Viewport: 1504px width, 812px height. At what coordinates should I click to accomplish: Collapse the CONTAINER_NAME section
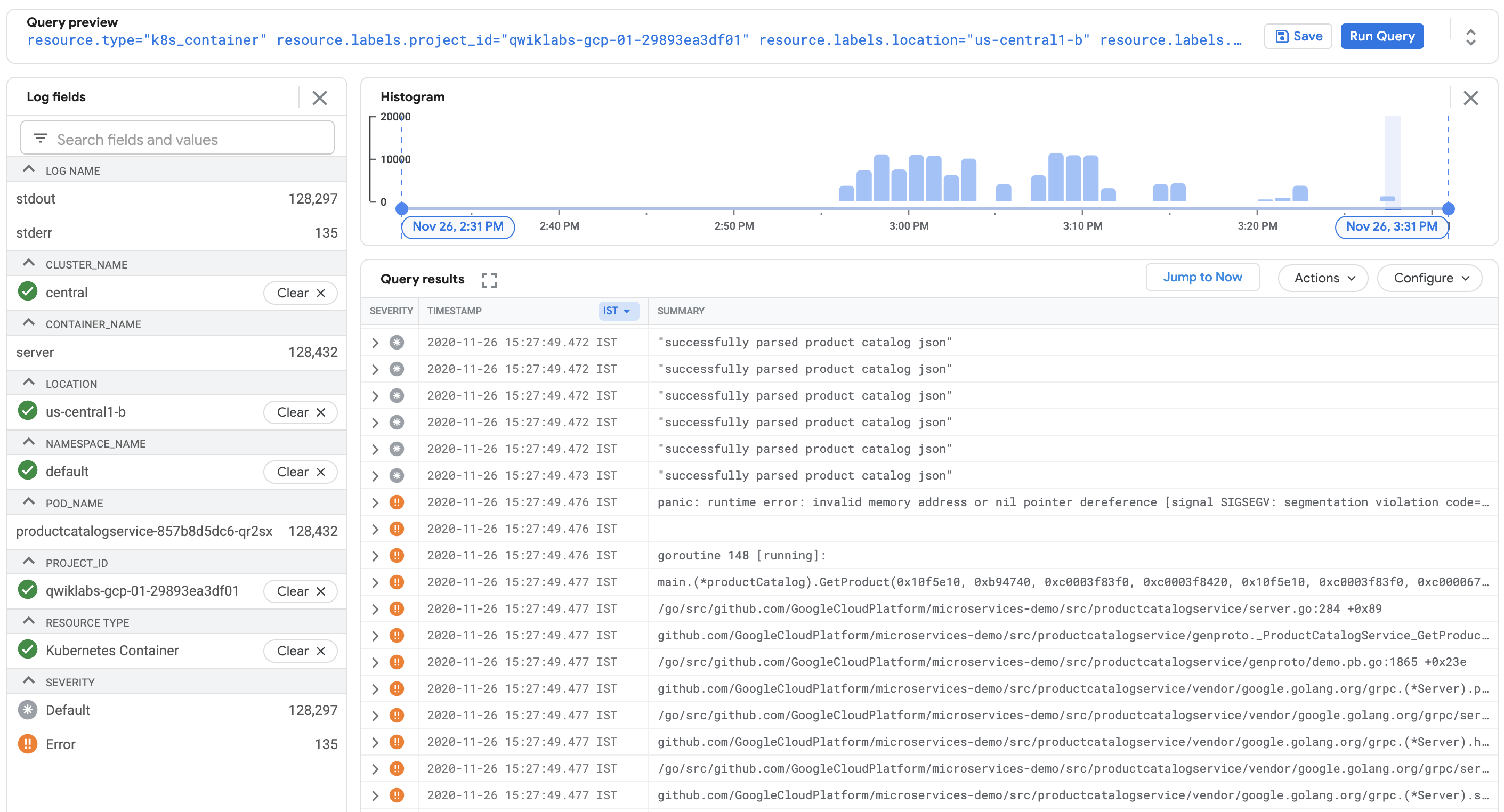pos(29,323)
